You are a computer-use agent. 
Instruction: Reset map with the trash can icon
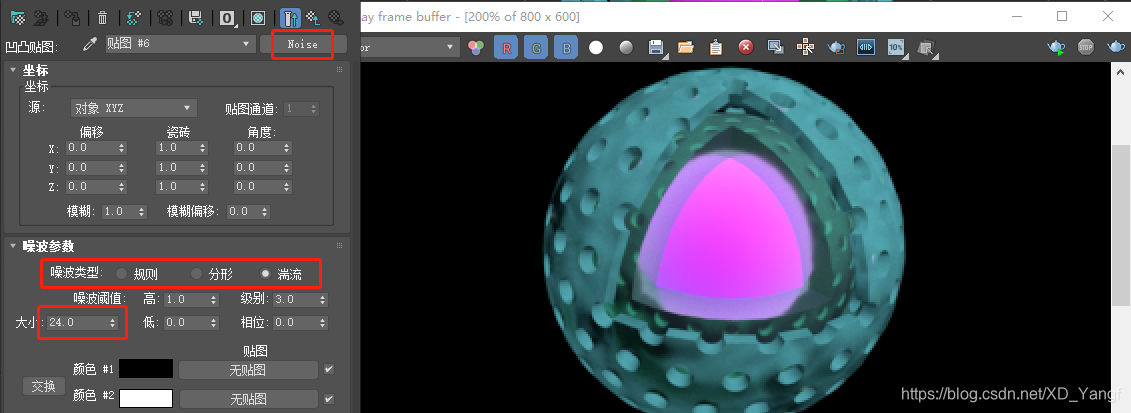(x=102, y=17)
